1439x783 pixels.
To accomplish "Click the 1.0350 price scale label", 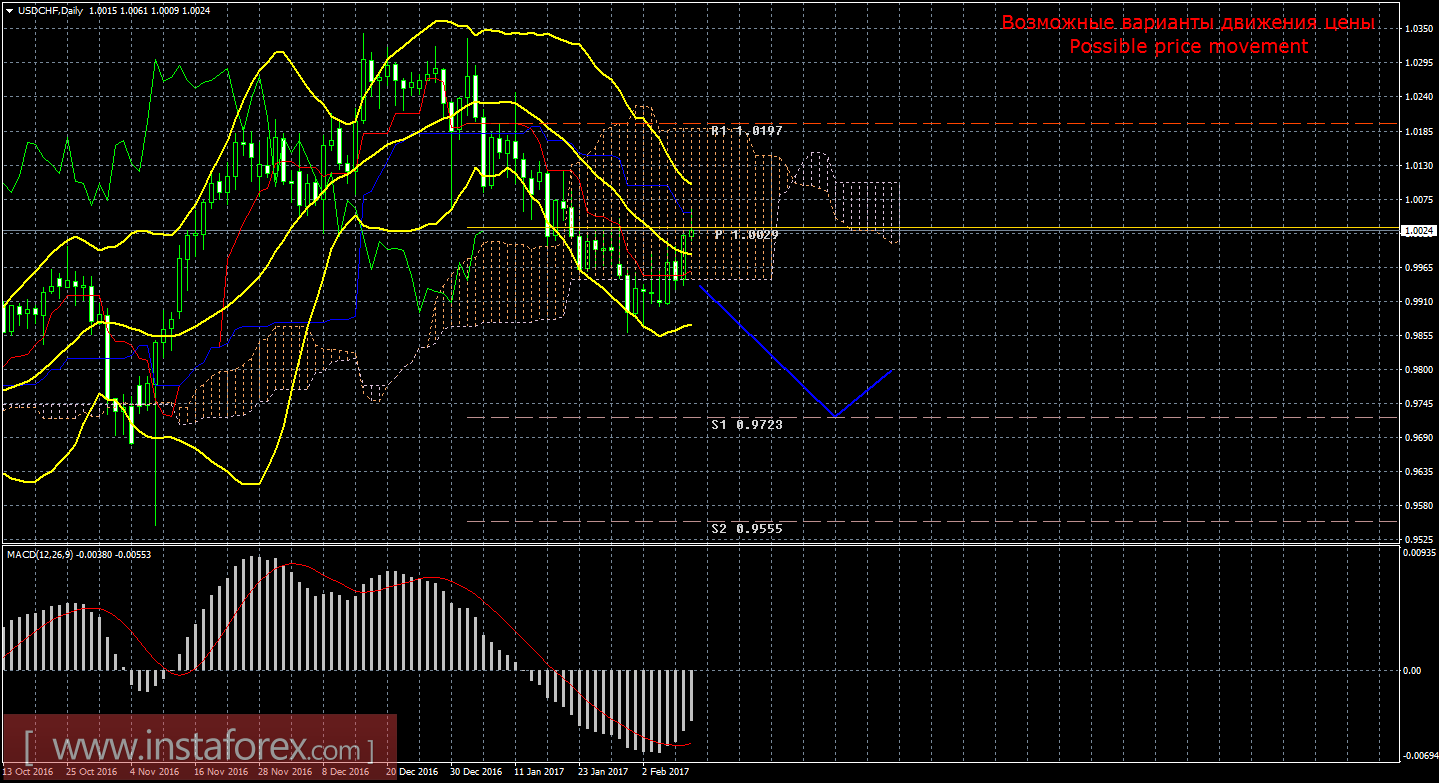I will pyautogui.click(x=1418, y=29).
